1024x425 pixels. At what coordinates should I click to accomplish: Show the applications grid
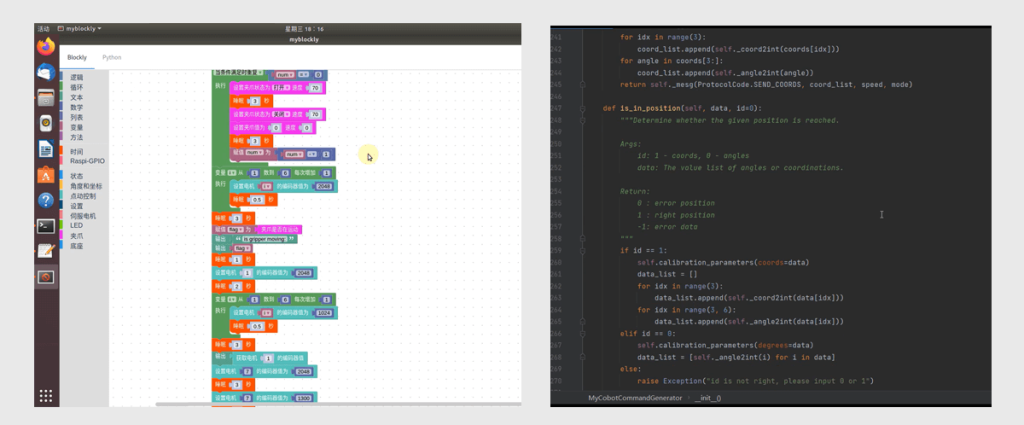coord(45,394)
